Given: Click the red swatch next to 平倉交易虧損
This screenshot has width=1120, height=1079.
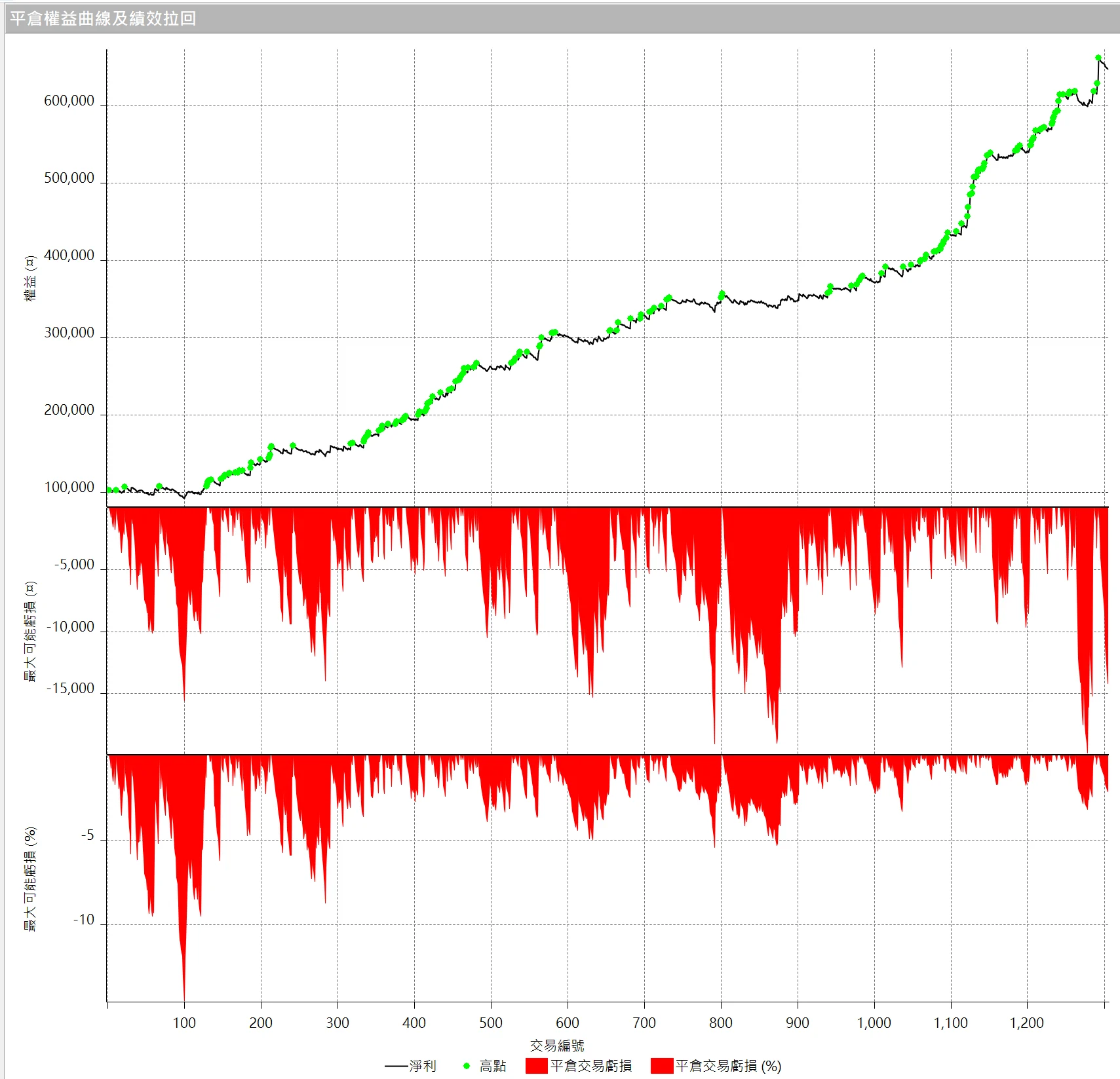Looking at the screenshot, I should [x=536, y=1066].
